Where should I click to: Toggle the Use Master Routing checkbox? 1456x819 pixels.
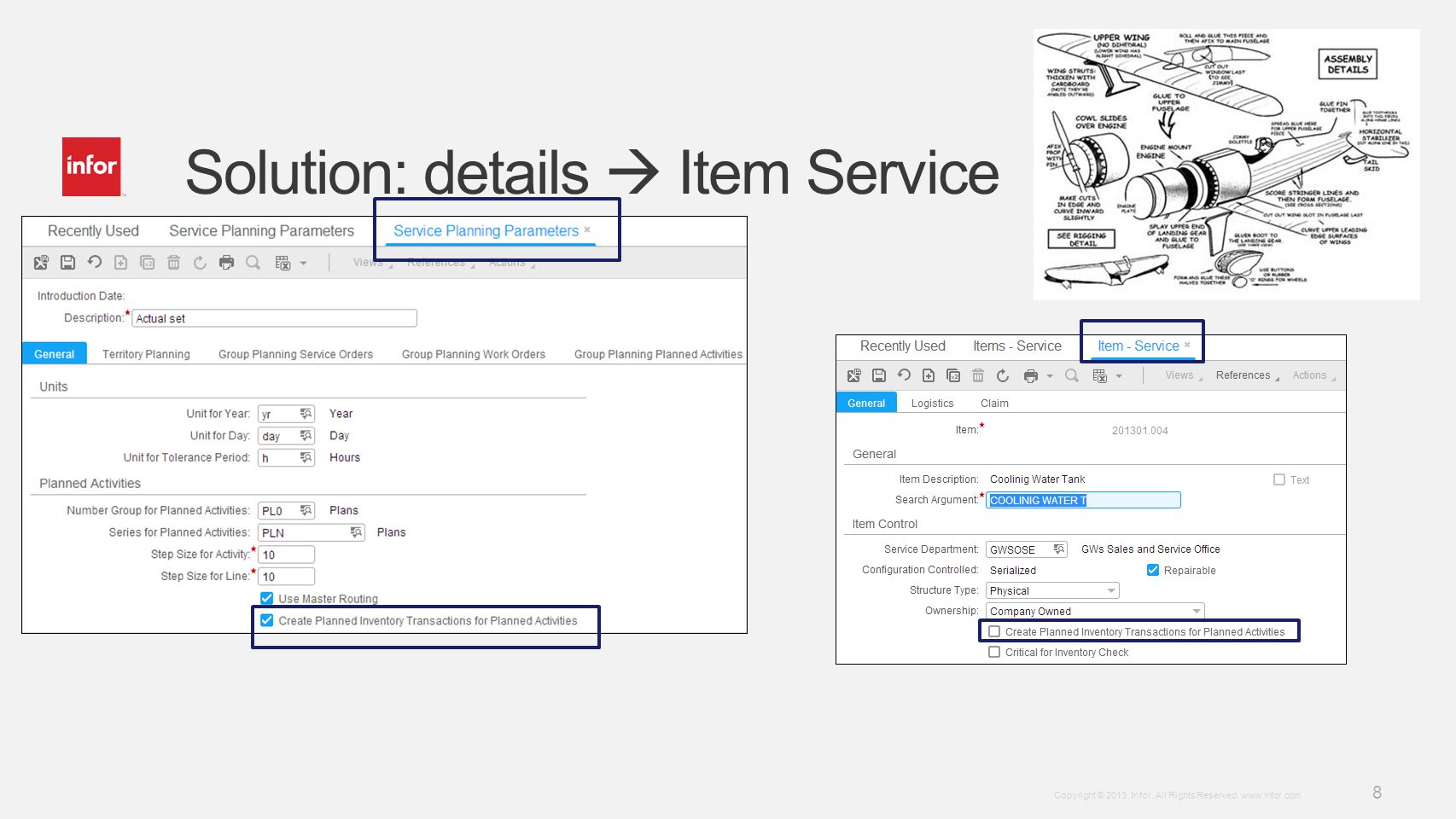(267, 598)
